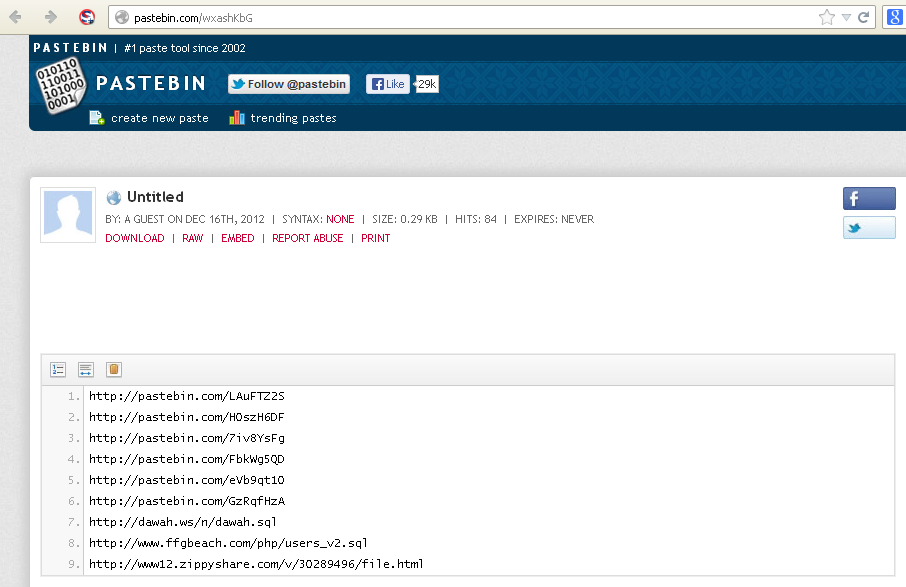Like Pastebin on Facebook

388,84
